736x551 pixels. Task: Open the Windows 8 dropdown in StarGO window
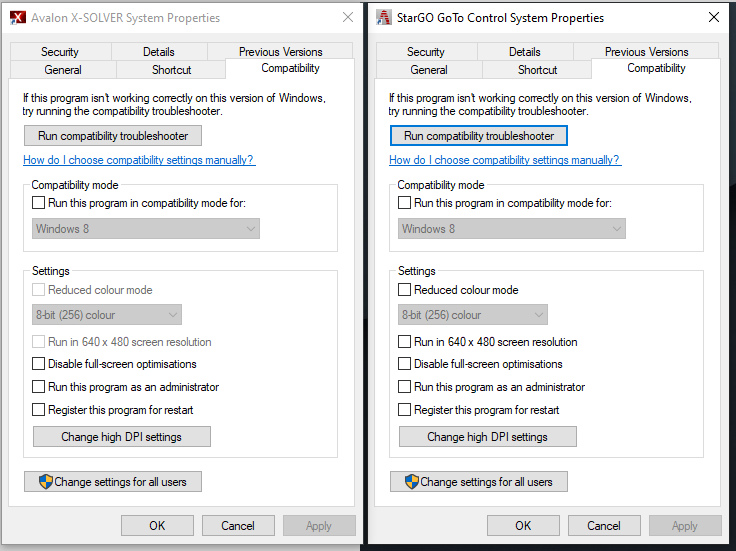pos(512,229)
